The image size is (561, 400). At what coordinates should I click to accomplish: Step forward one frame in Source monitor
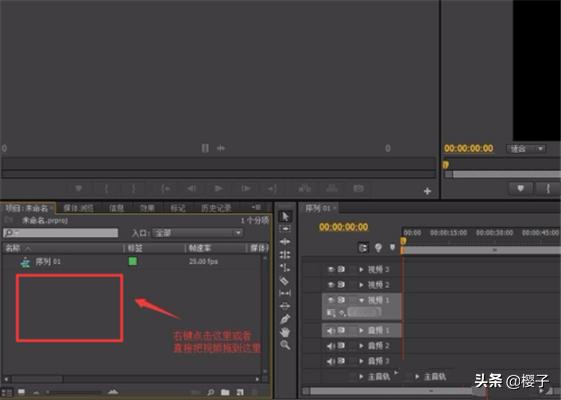246,188
